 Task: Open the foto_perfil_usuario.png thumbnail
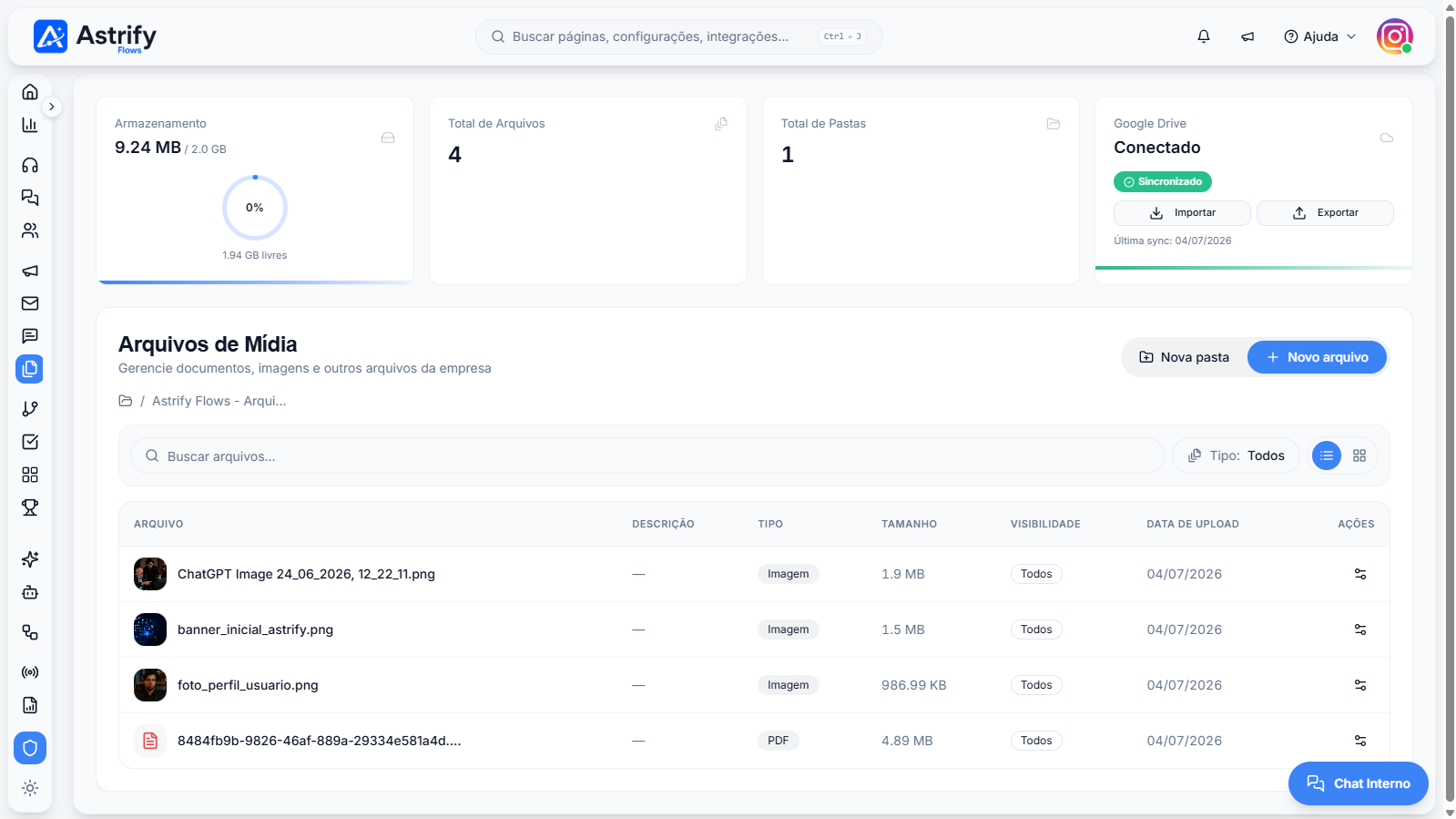pos(150,685)
